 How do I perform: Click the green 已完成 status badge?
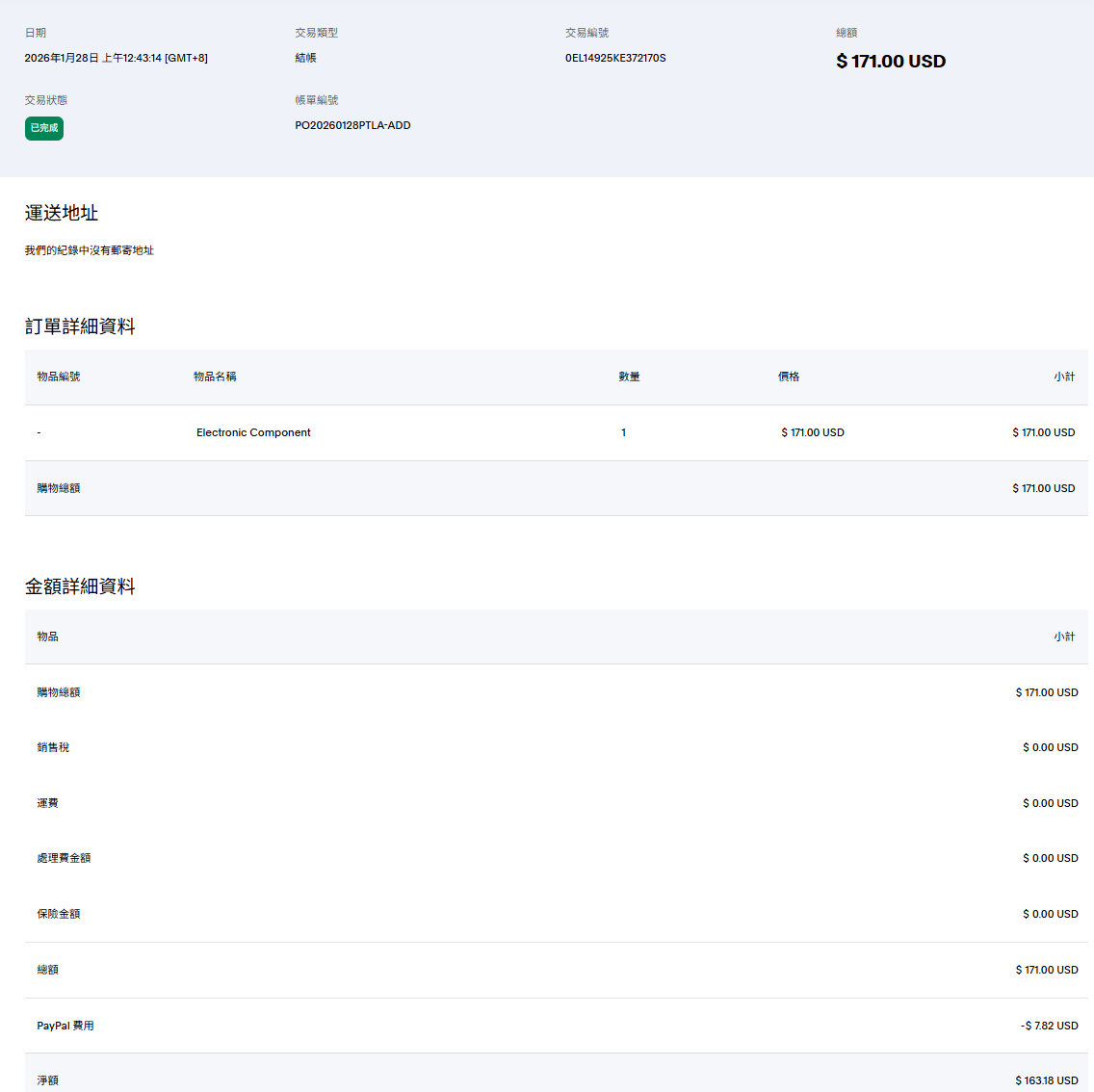[x=44, y=128]
